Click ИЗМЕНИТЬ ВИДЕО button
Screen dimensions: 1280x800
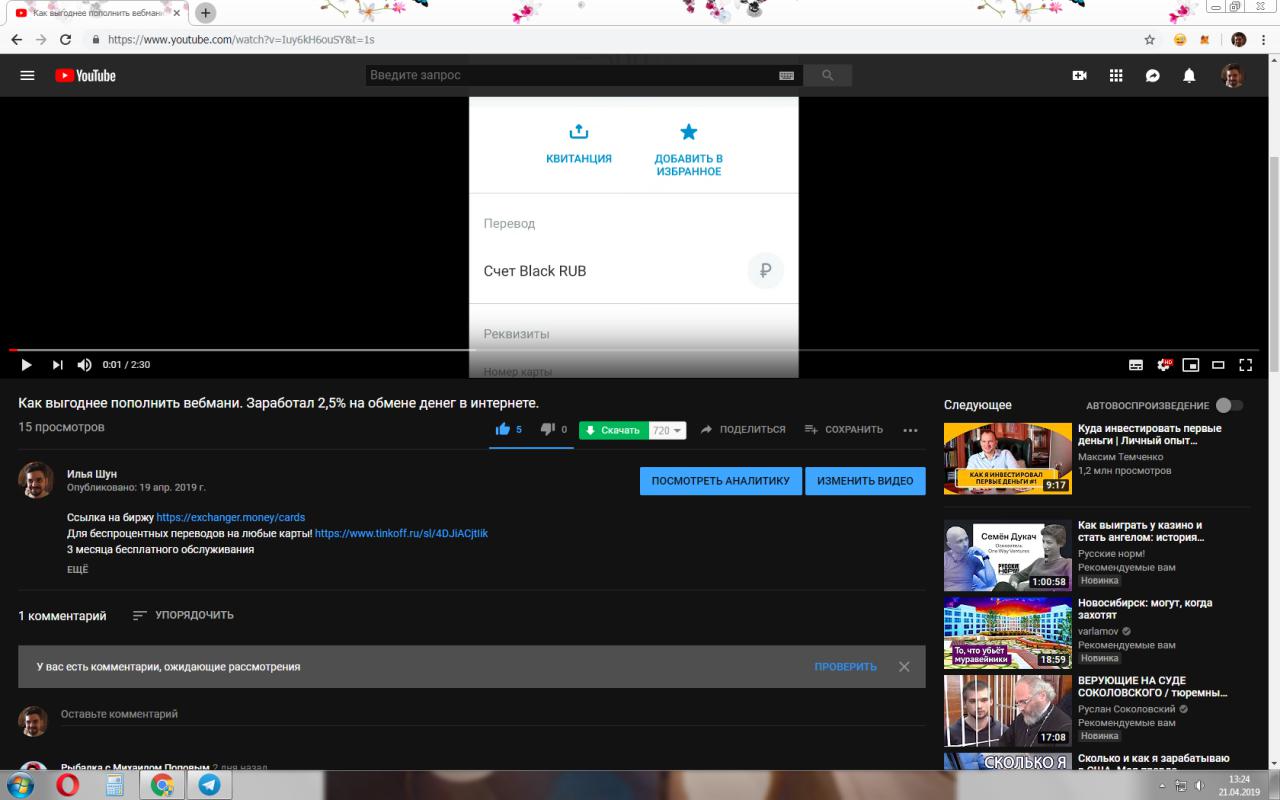tap(865, 481)
